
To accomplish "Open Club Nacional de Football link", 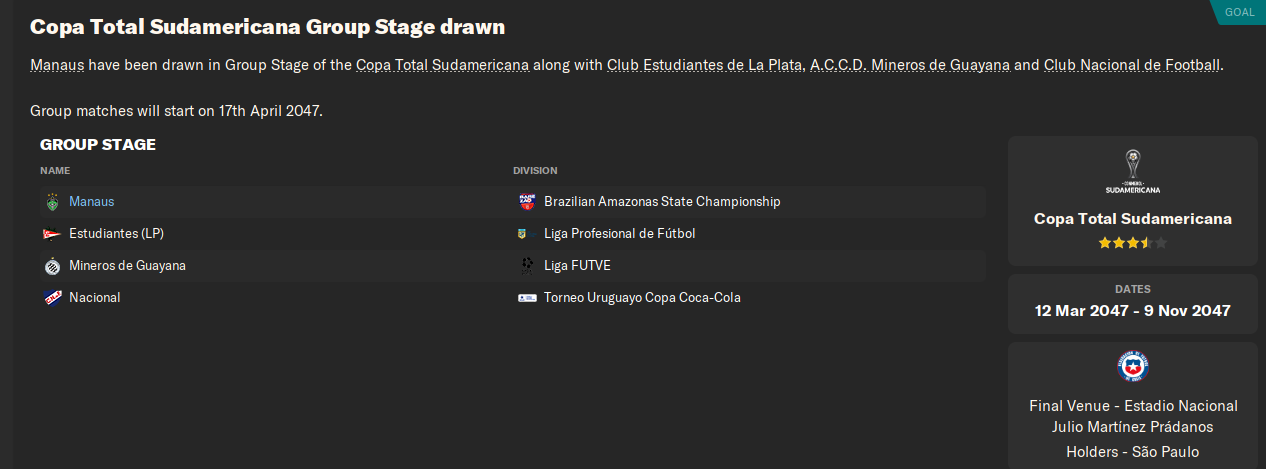I will pos(1131,65).
